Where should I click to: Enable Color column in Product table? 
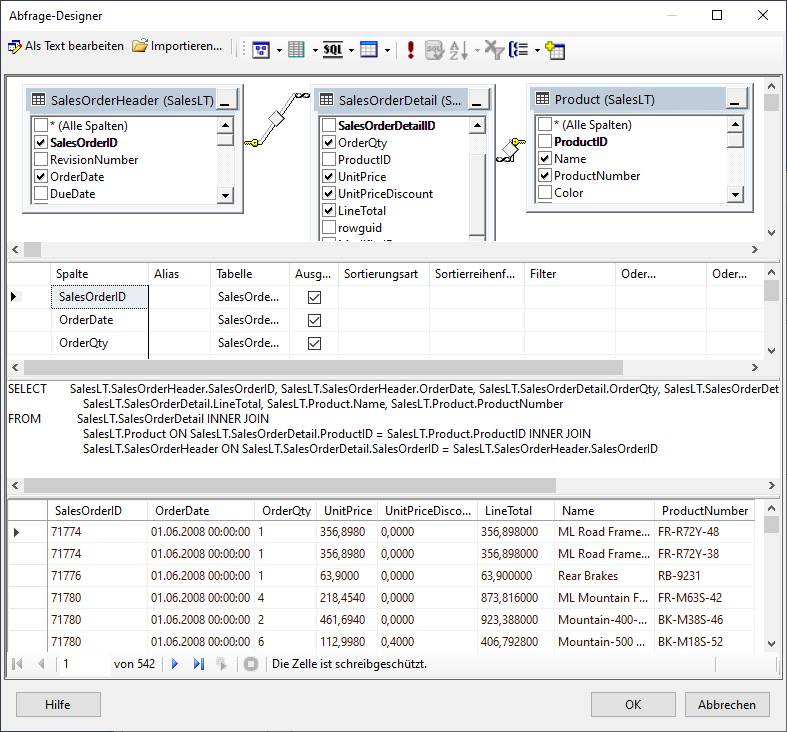pos(545,193)
